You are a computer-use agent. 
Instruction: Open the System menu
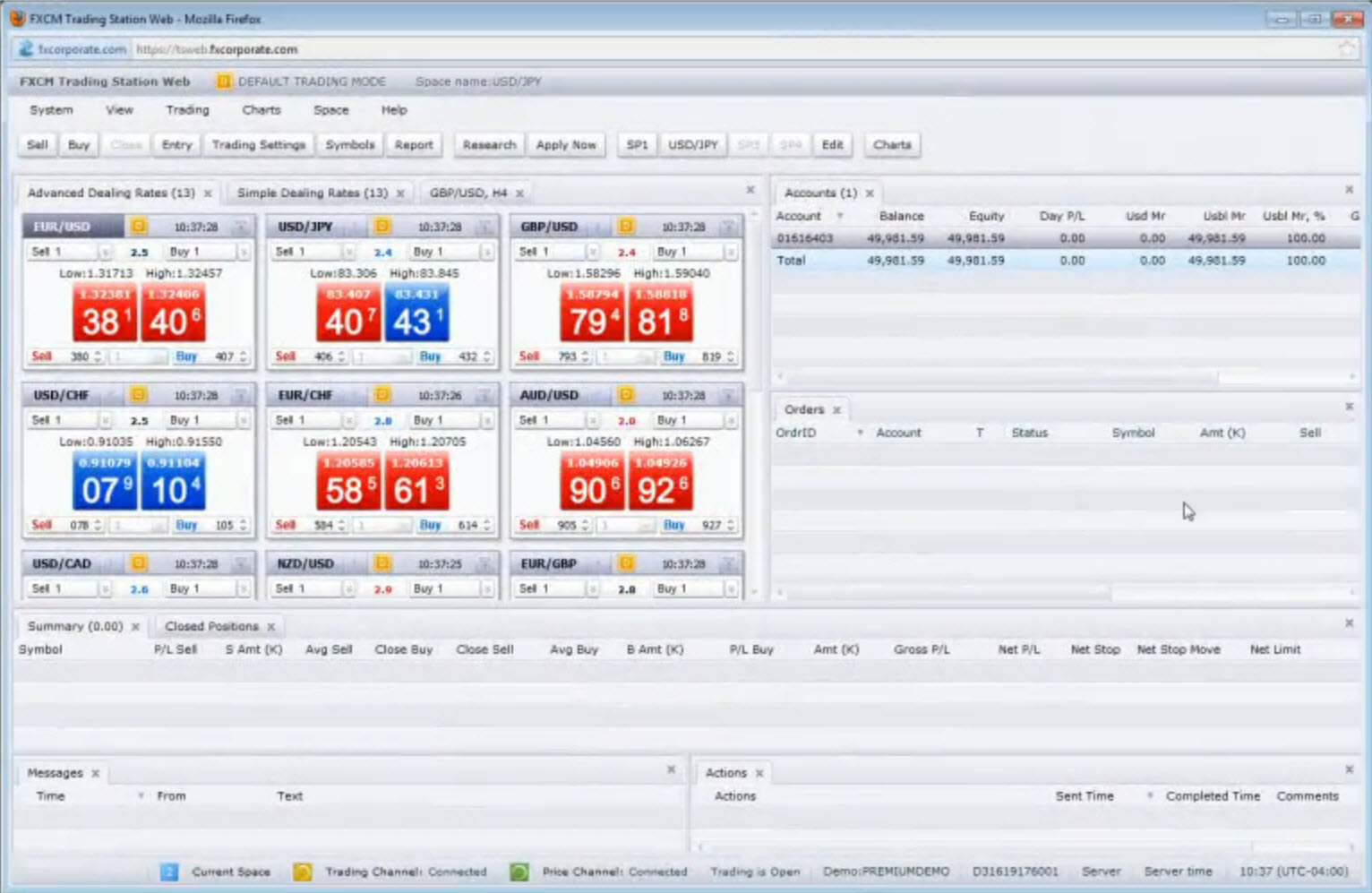coord(51,110)
